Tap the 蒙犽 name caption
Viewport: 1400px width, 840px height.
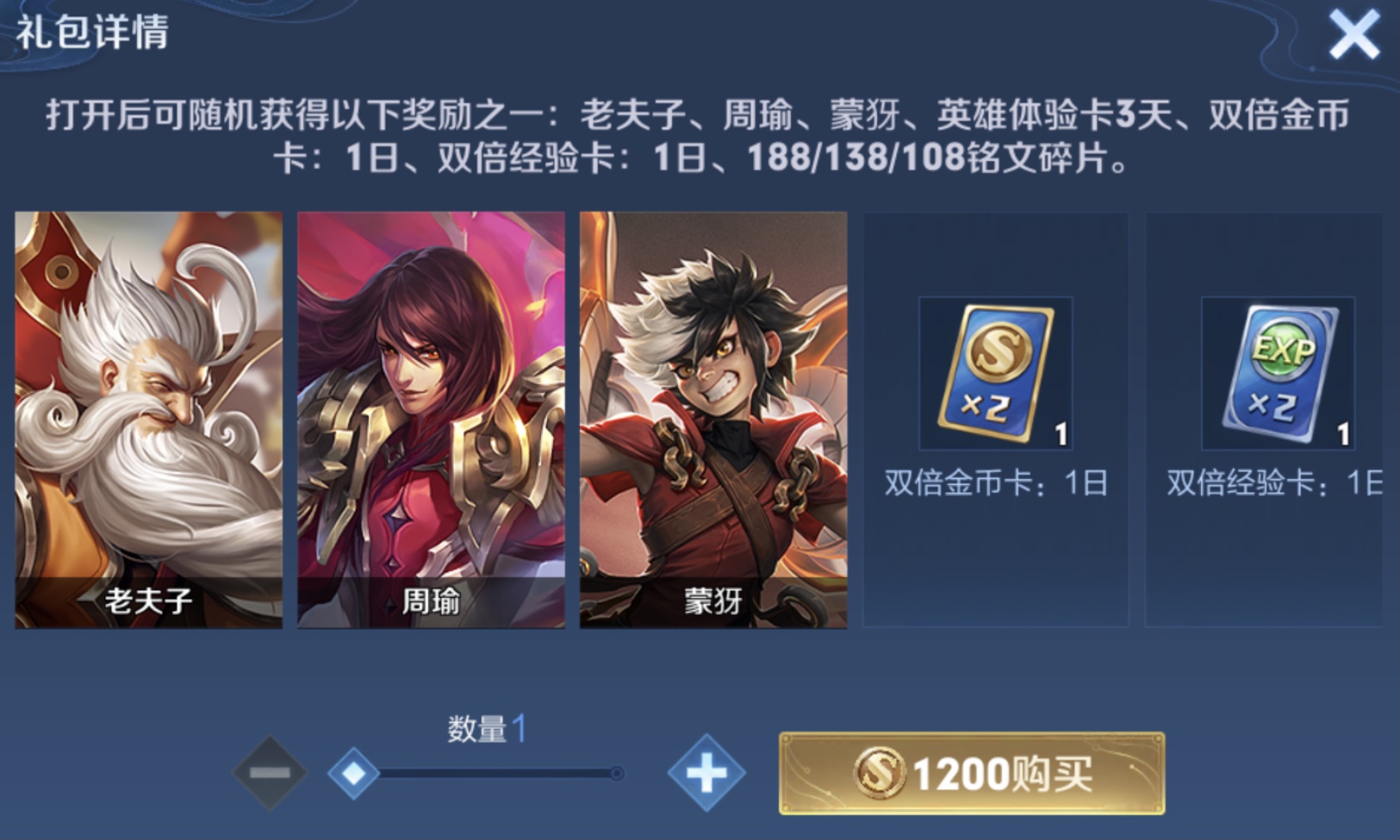[713, 600]
